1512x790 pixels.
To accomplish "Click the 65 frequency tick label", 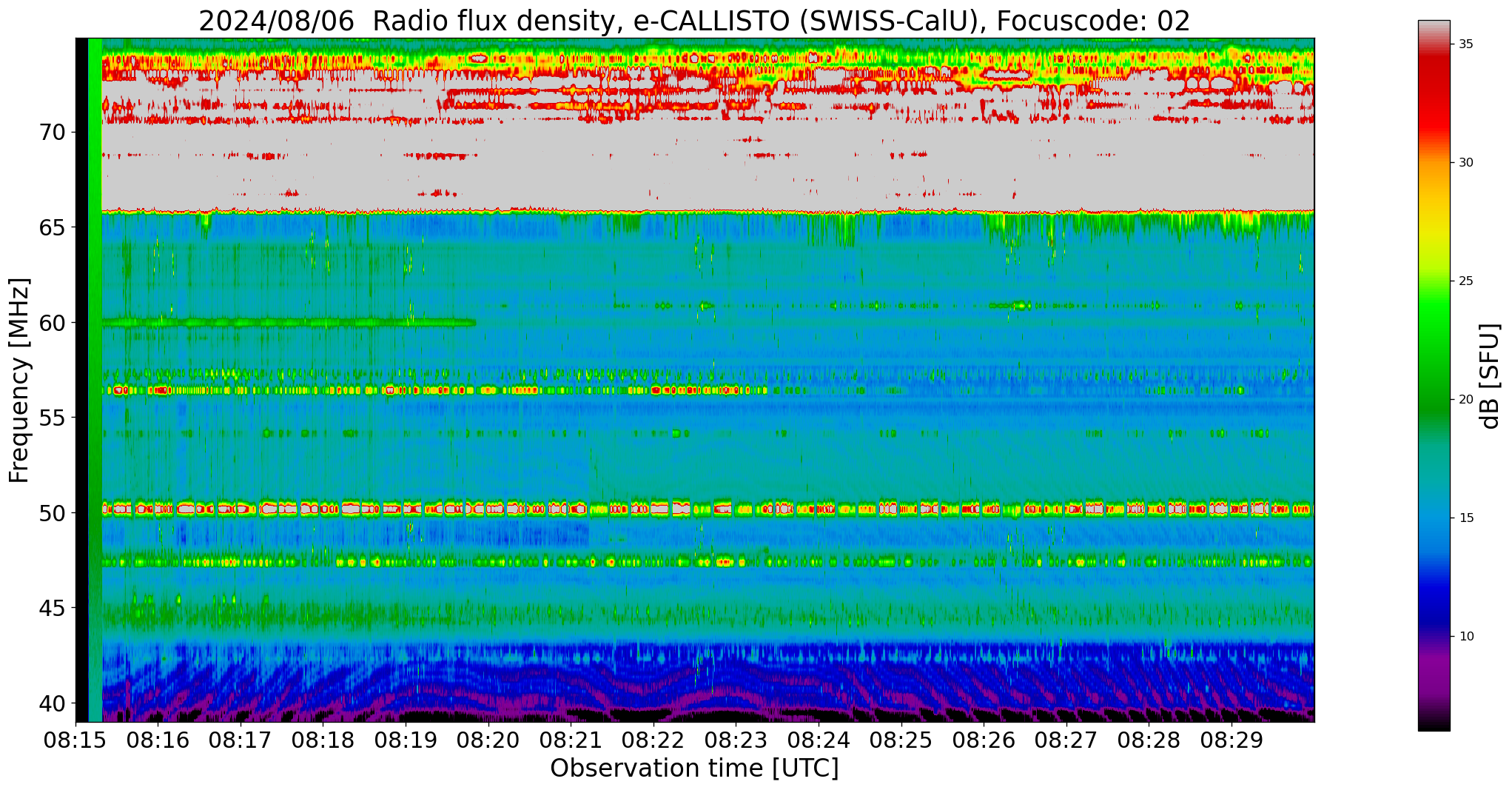I will 53,227.
